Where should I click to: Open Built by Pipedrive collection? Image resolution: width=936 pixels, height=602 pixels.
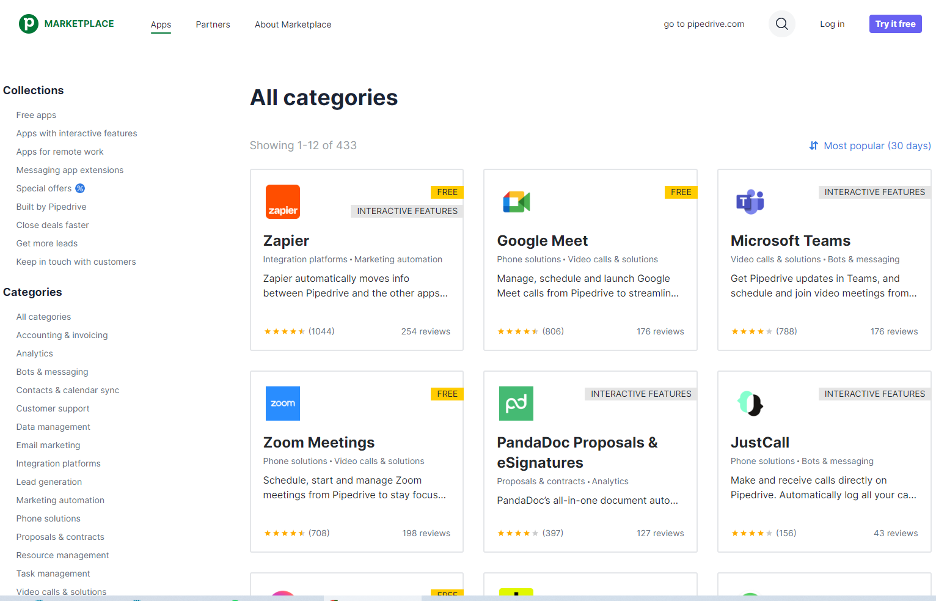[51, 207]
